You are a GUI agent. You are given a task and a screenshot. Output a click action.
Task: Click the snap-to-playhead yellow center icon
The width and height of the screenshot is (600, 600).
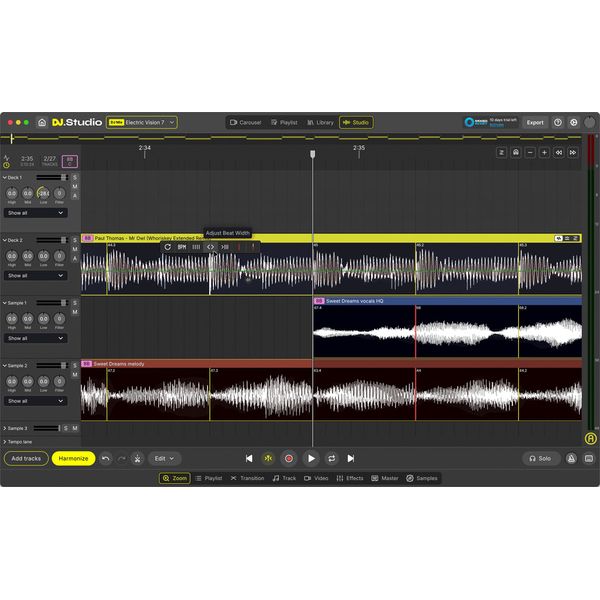[268, 458]
